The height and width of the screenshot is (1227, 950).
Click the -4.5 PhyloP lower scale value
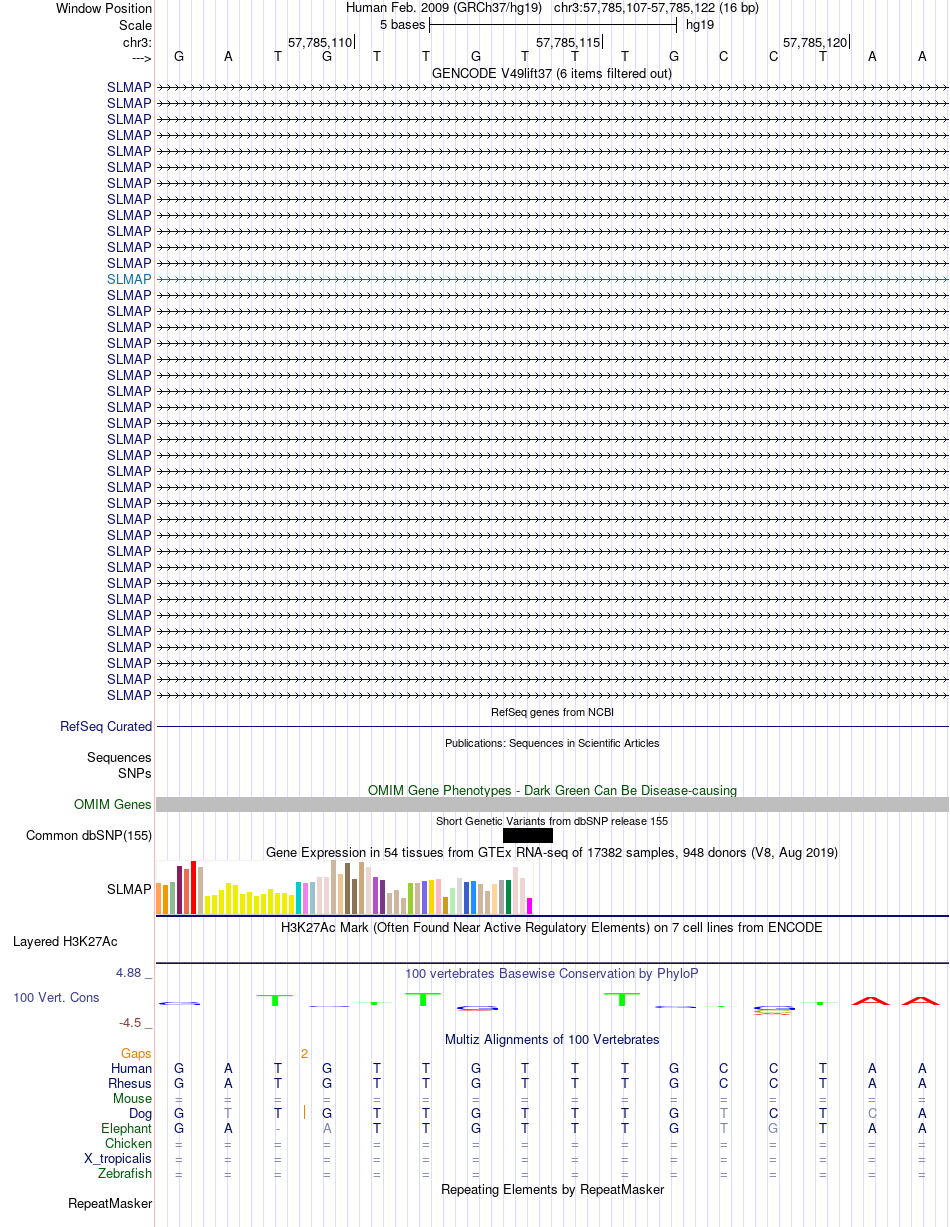pos(135,1022)
